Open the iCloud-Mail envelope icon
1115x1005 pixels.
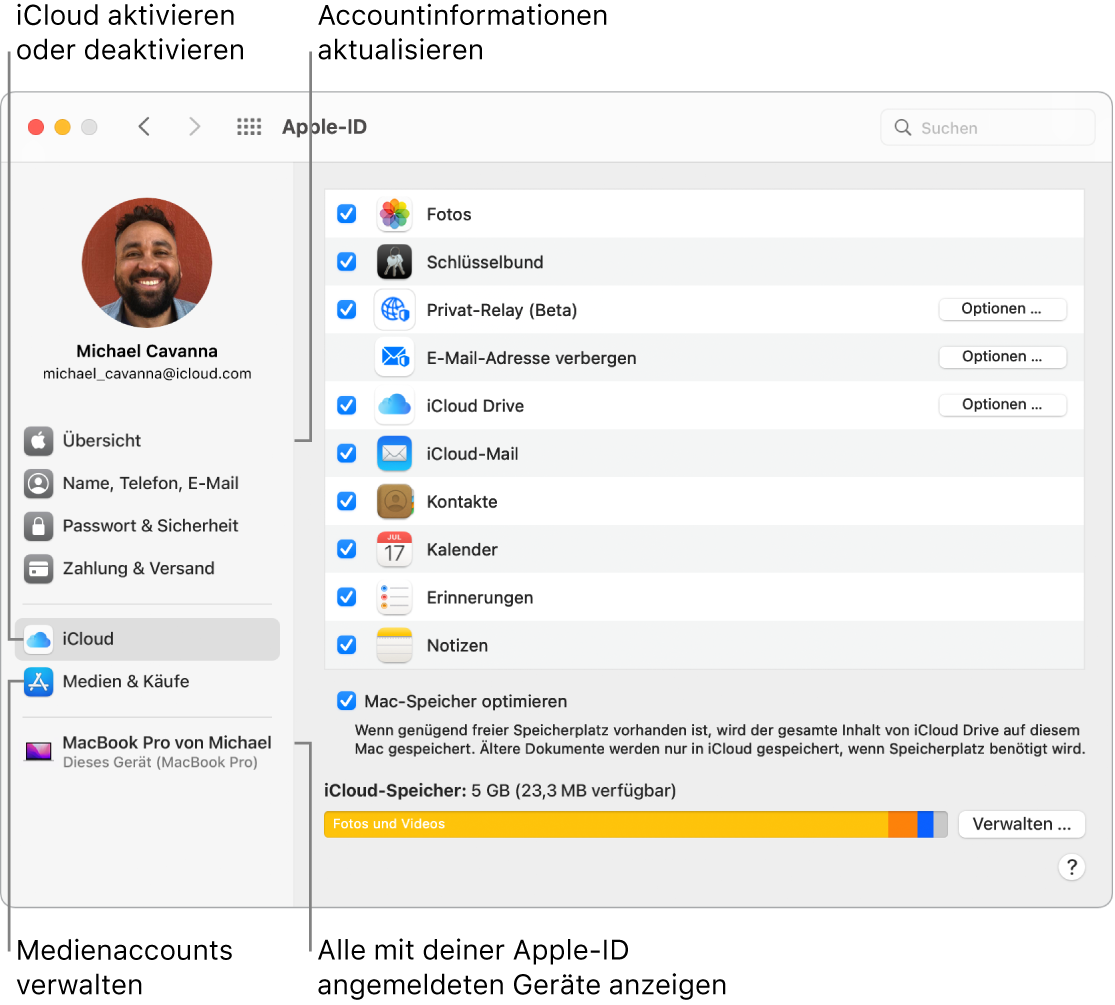394,453
